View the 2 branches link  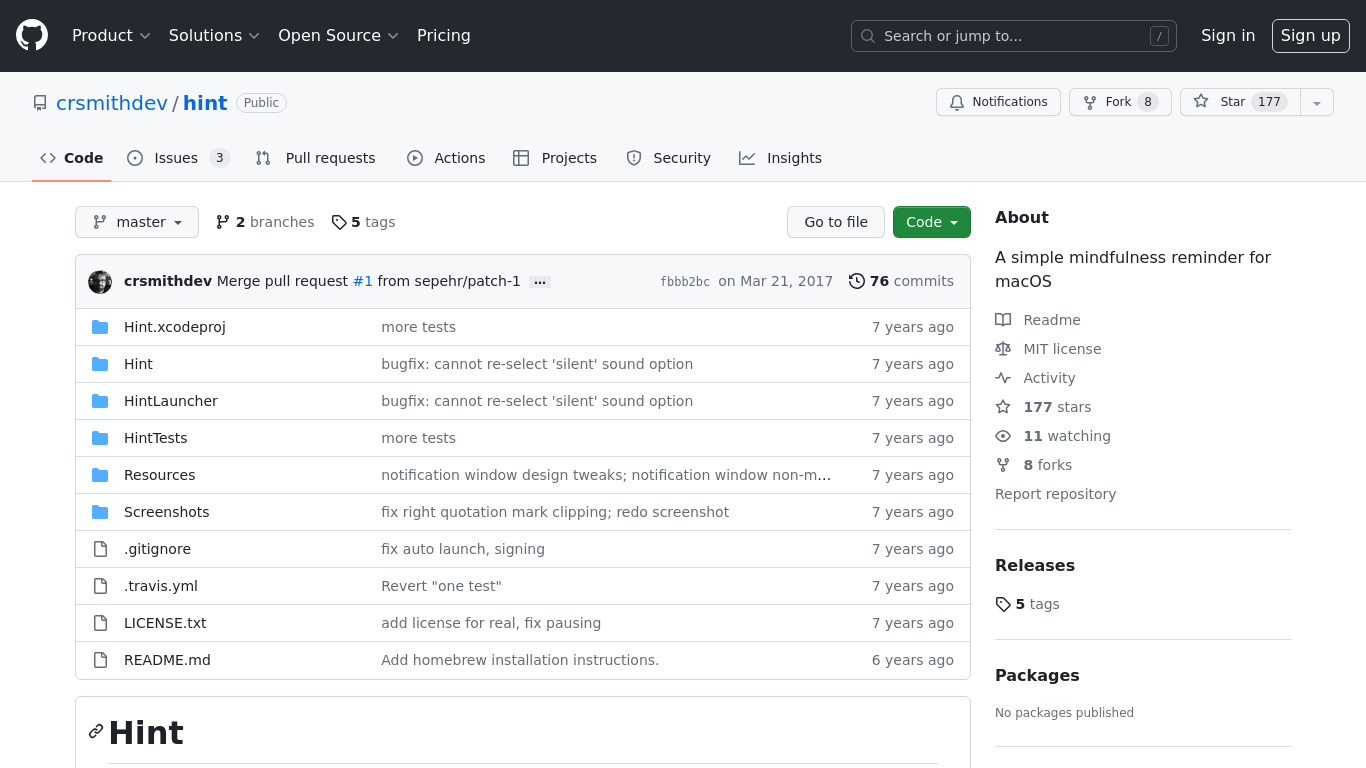coord(265,222)
